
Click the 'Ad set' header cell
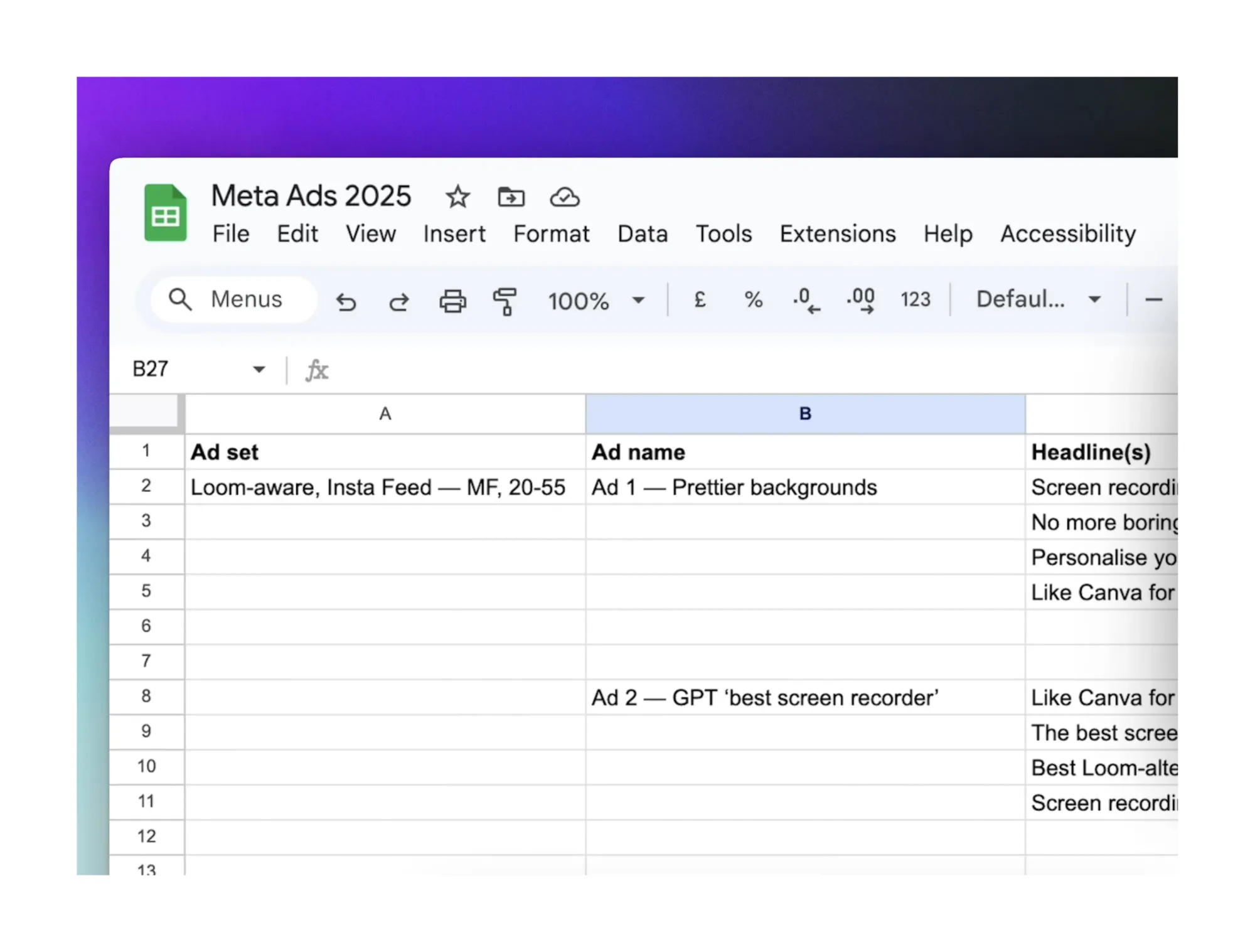385,452
